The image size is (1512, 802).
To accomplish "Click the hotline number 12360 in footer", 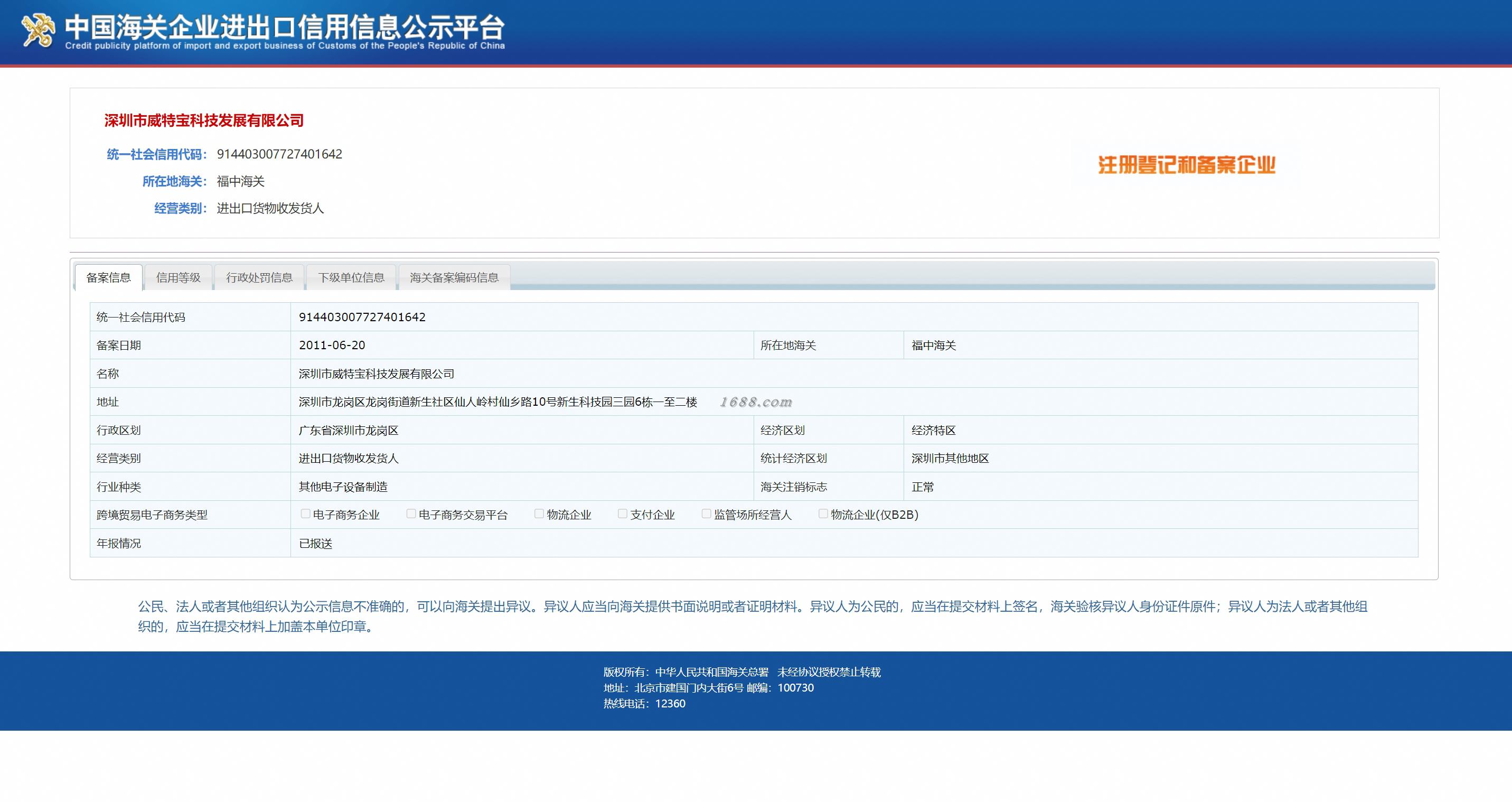I will tap(670, 703).
